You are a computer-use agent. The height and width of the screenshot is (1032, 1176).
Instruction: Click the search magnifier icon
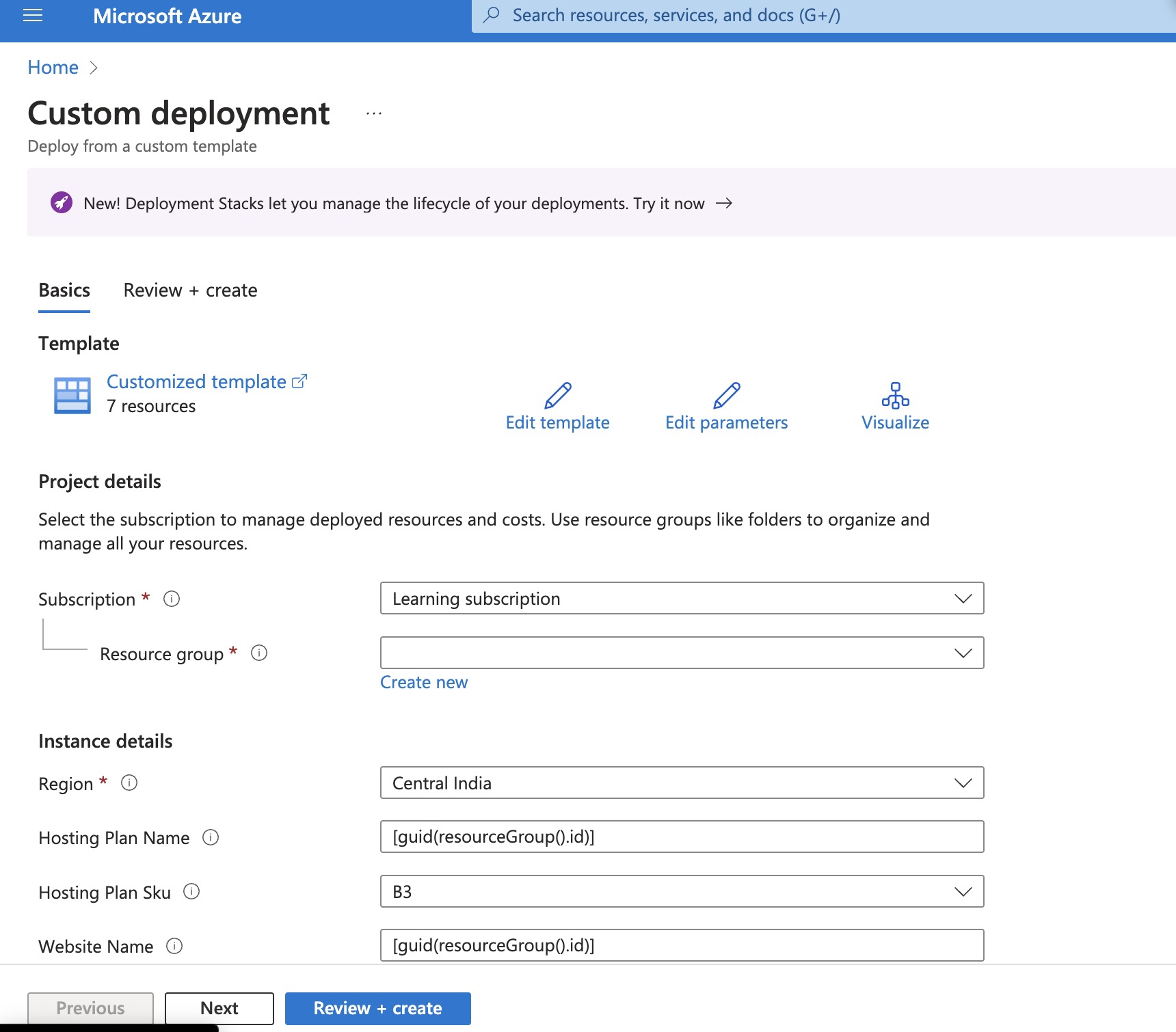[491, 15]
